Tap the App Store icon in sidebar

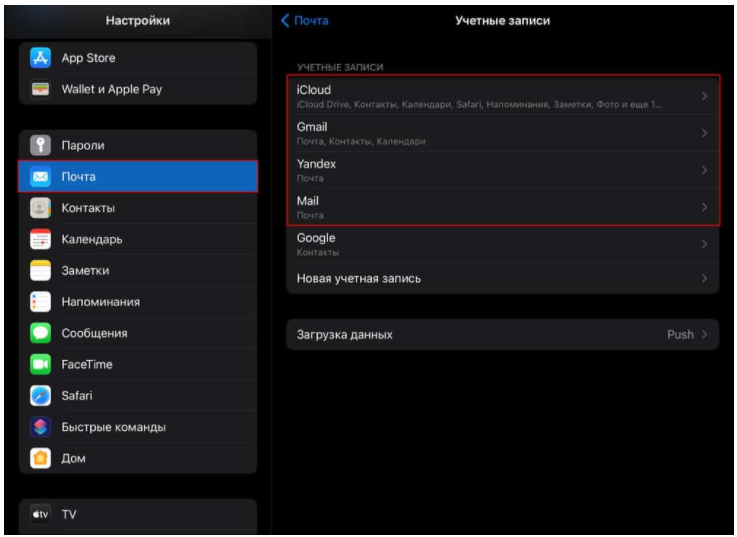[40, 58]
